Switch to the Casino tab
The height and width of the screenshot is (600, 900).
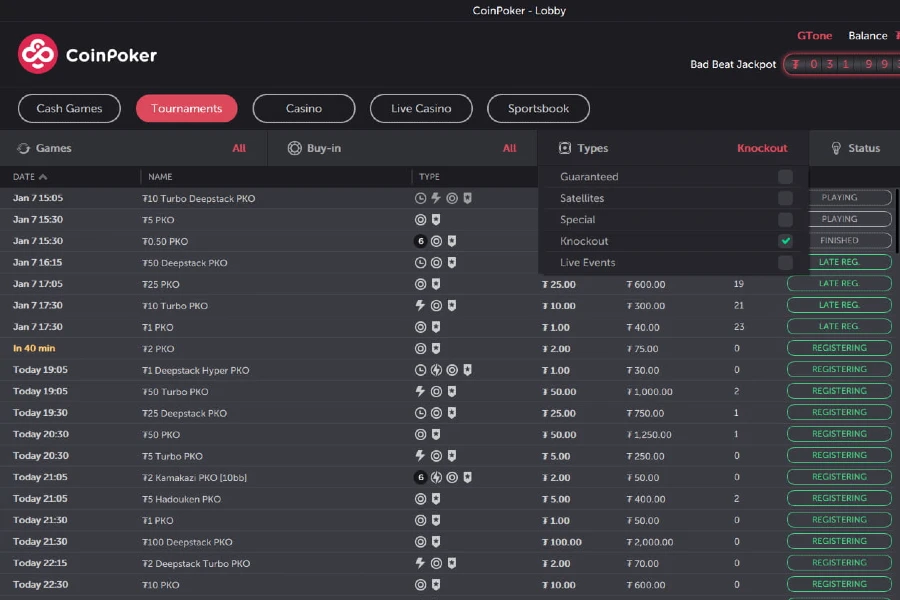303,108
